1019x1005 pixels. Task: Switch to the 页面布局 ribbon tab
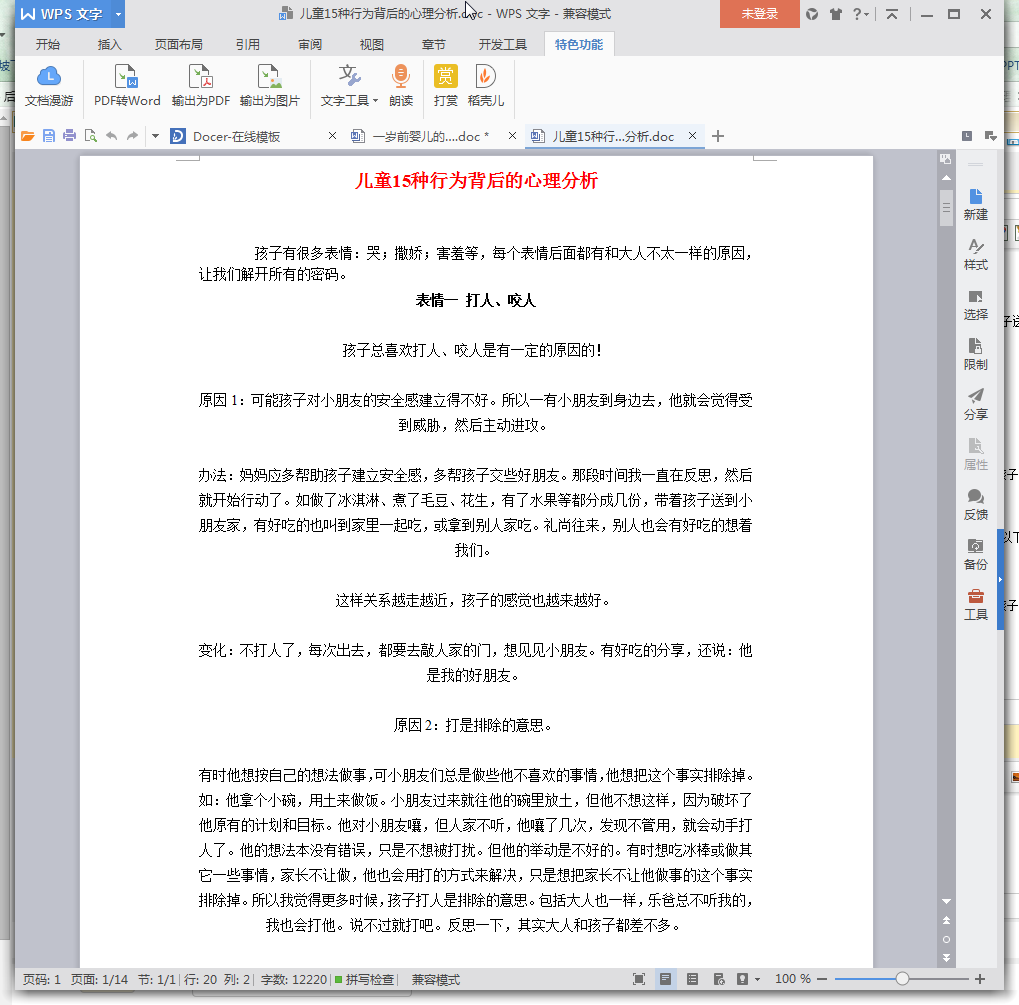click(x=178, y=44)
